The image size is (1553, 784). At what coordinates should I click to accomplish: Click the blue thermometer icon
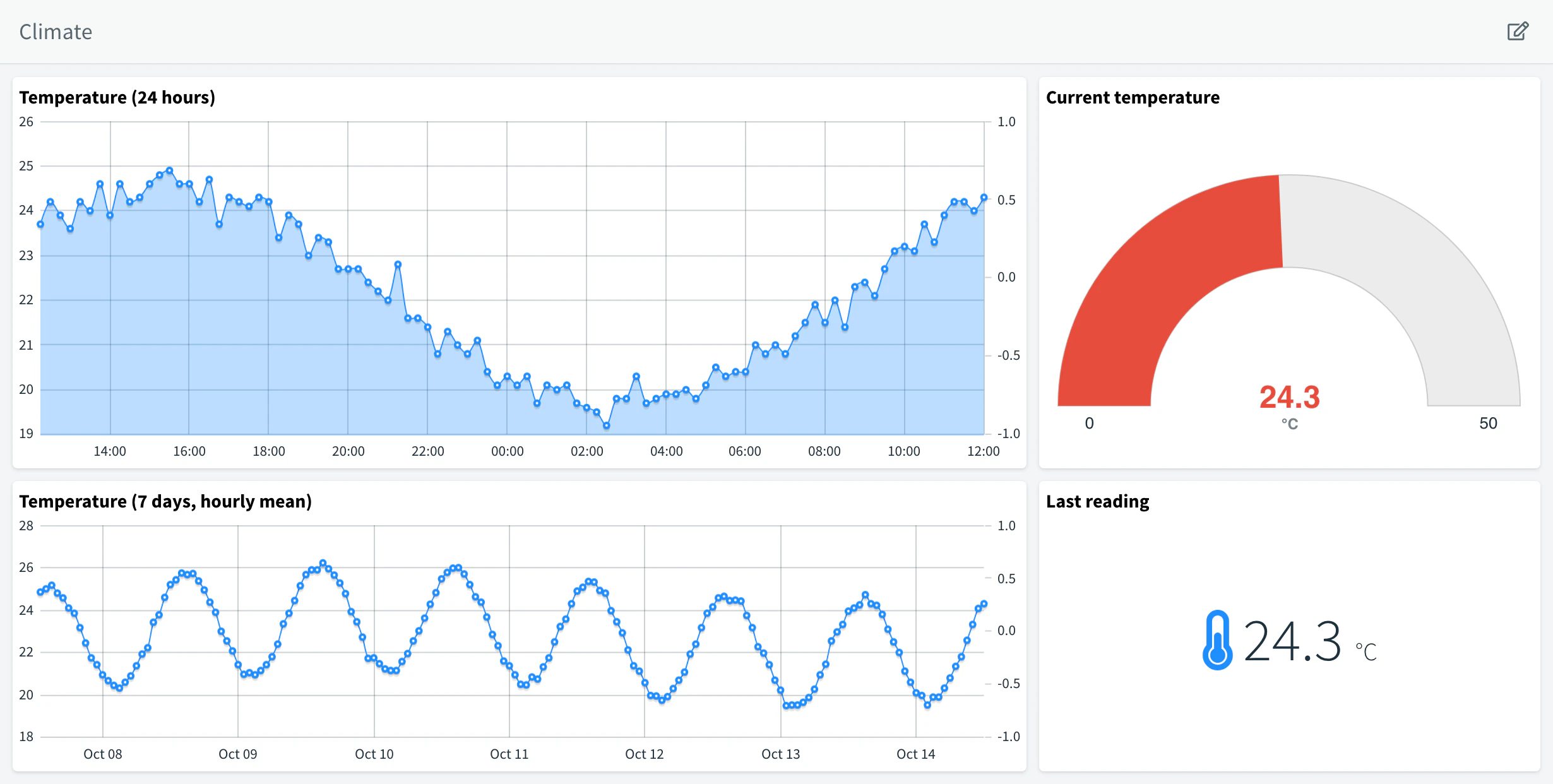1217,640
